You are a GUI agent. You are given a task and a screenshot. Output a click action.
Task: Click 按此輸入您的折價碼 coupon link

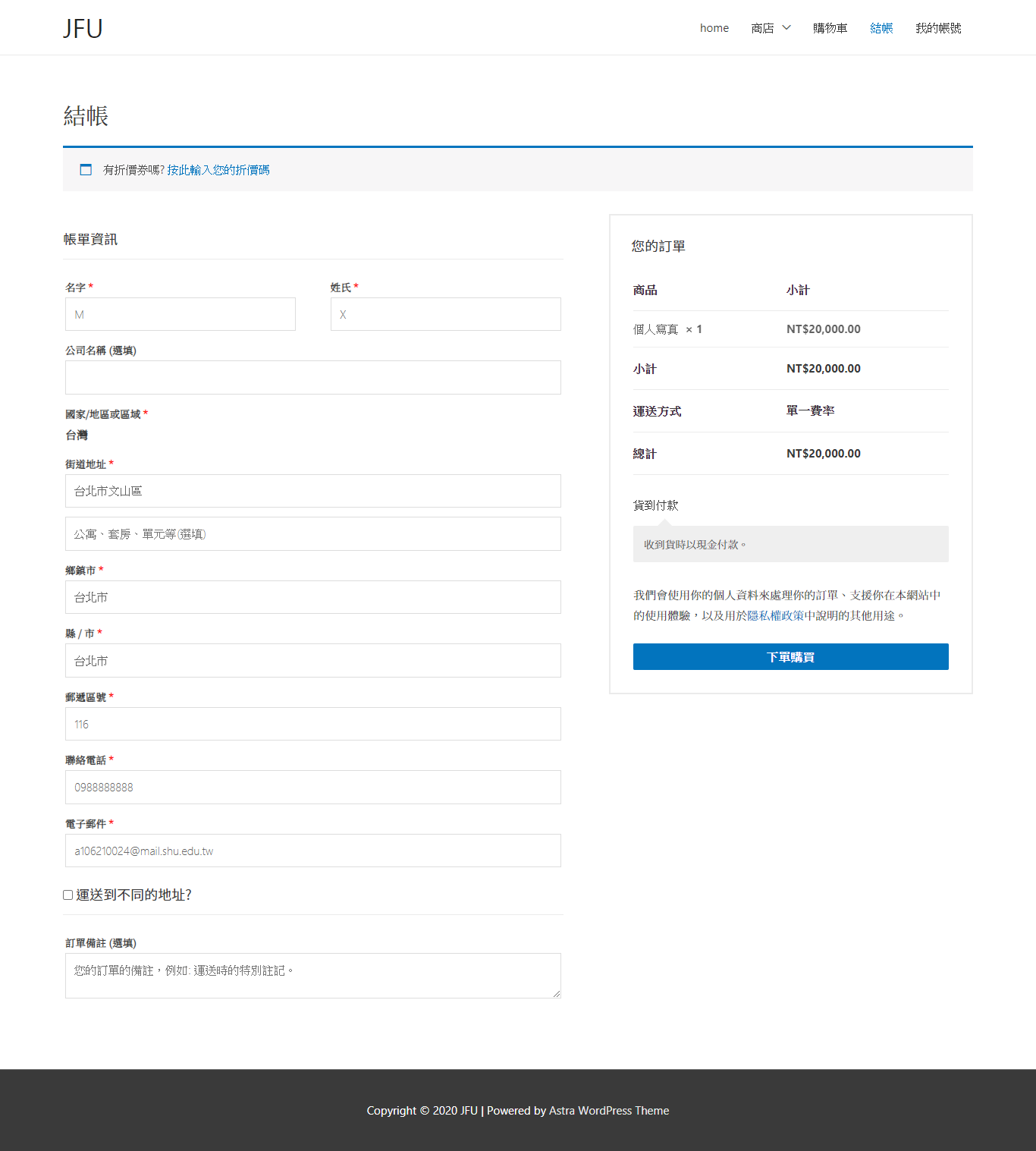tap(218, 170)
